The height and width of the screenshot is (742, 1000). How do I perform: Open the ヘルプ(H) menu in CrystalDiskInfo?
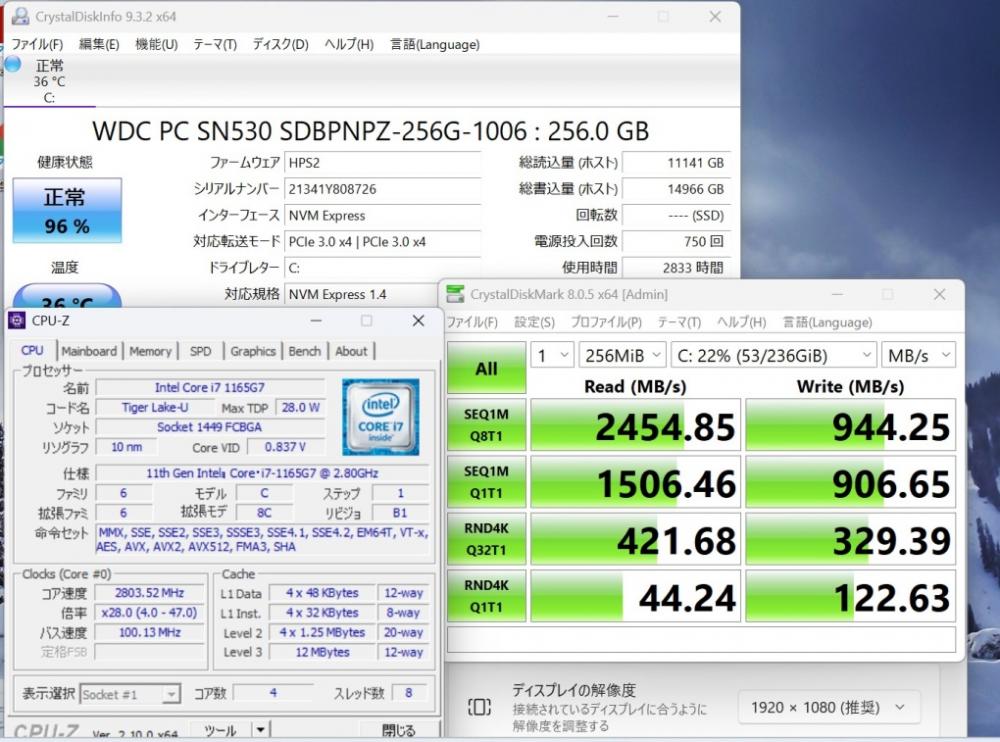point(349,45)
